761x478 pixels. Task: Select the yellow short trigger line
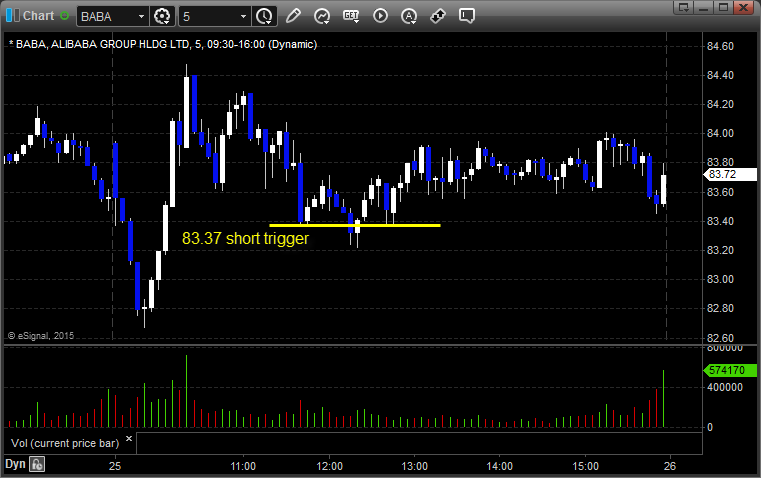tap(355, 225)
